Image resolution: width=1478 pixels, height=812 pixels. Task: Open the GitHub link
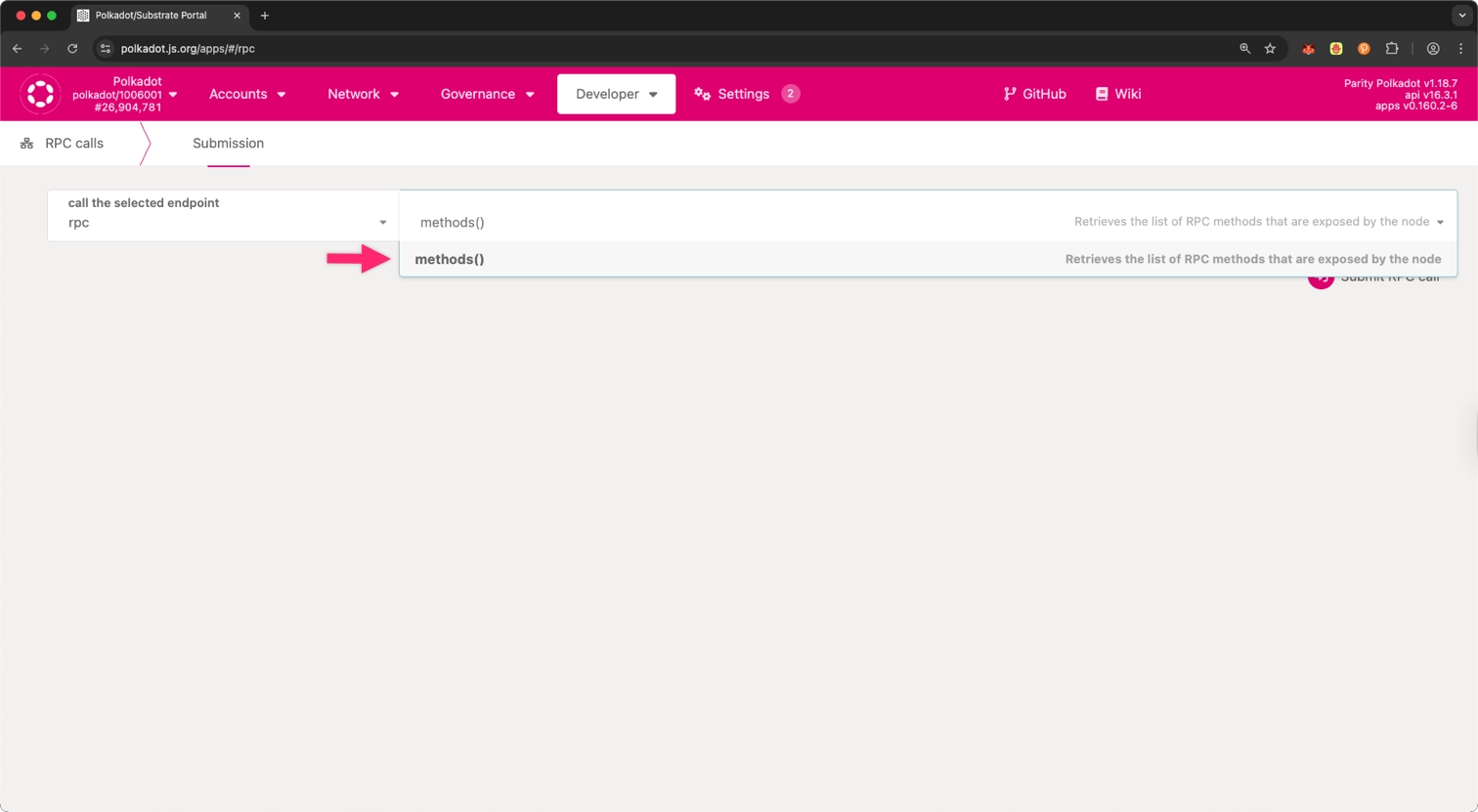pos(1034,94)
